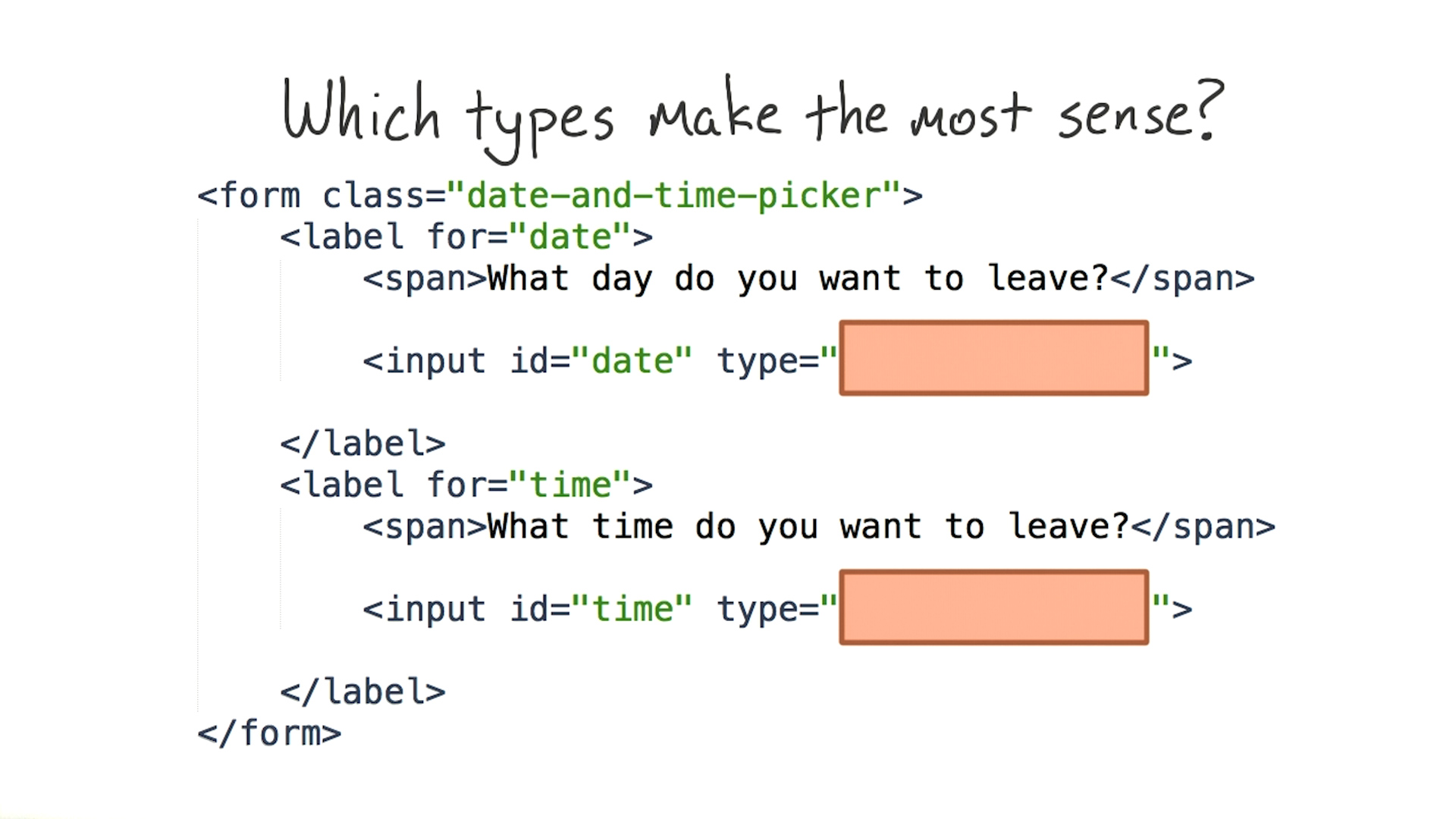Click the "date" value in label for attribute
The image size is (1456, 819).
[570, 237]
